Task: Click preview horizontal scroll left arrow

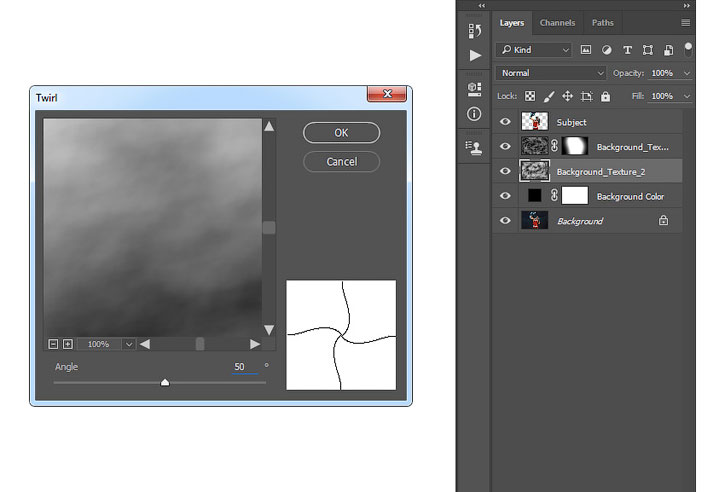Action: pyautogui.click(x=145, y=344)
